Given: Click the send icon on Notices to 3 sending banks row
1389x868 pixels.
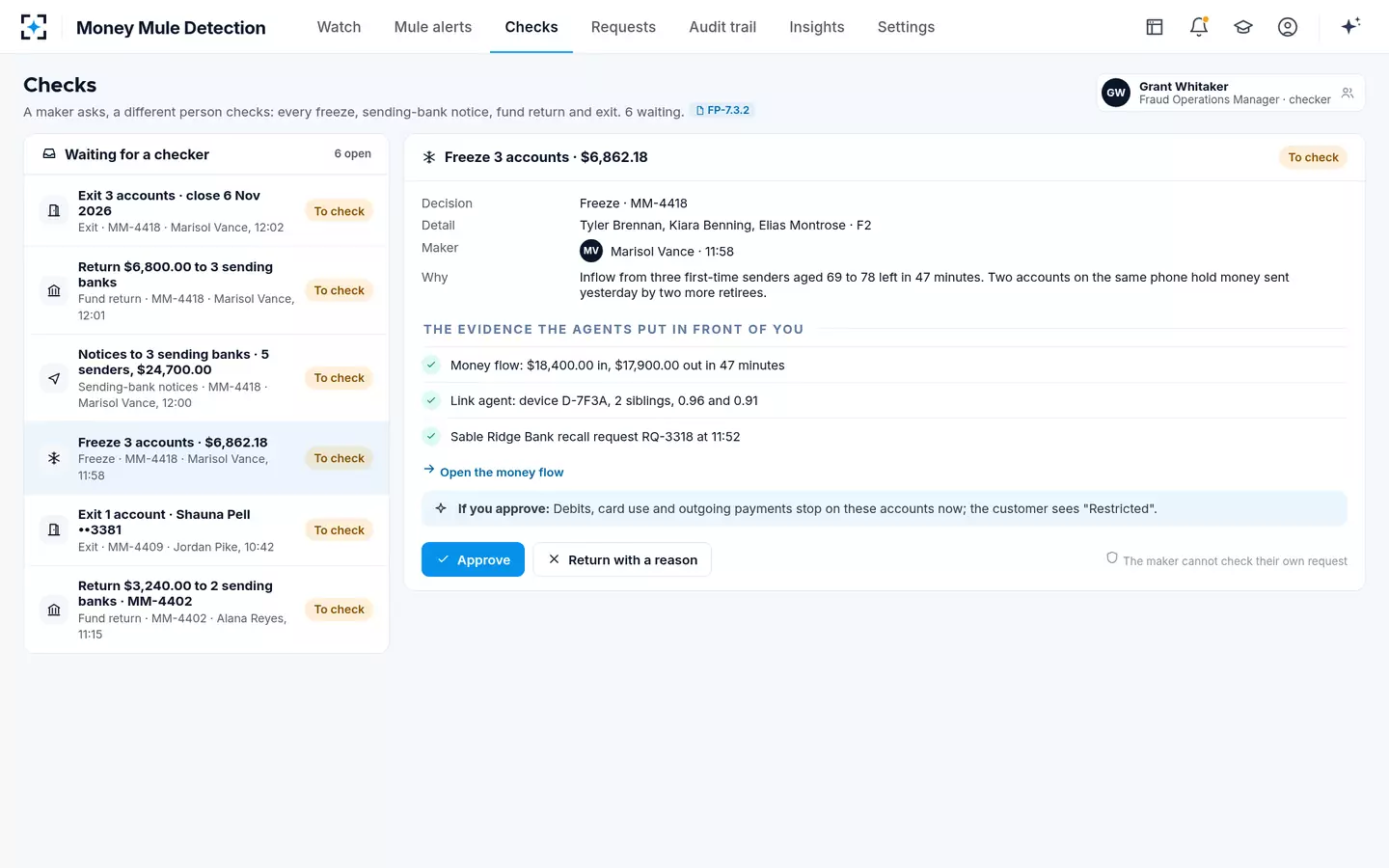Looking at the screenshot, I should 54,378.
